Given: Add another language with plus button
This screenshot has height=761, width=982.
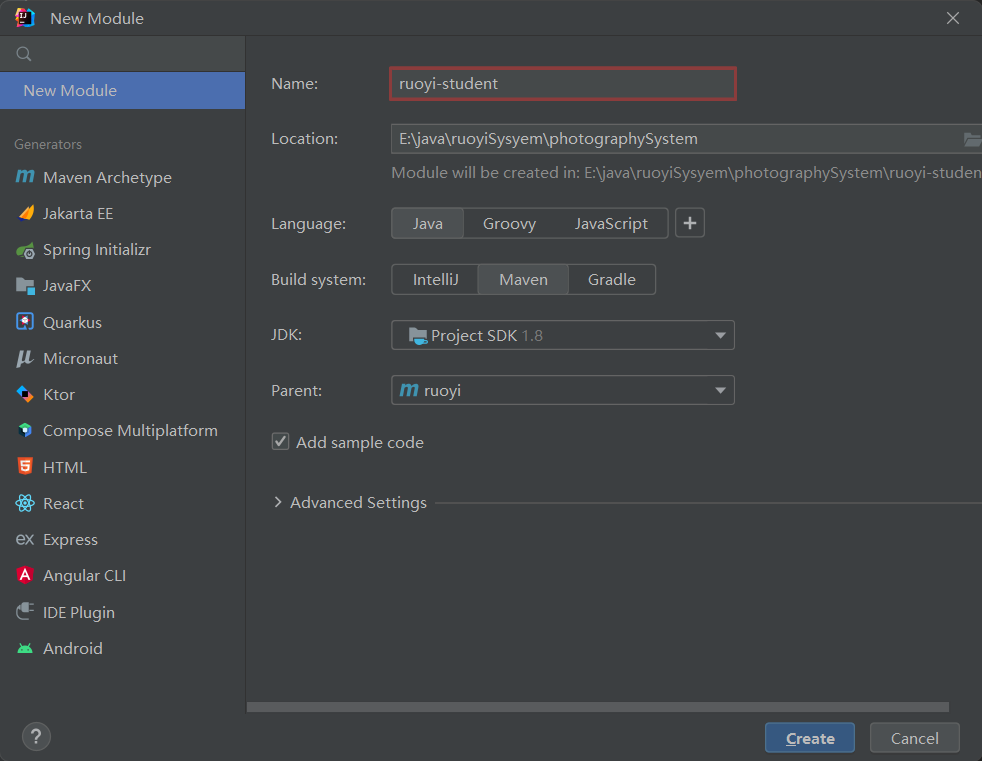Looking at the screenshot, I should pyautogui.click(x=690, y=223).
